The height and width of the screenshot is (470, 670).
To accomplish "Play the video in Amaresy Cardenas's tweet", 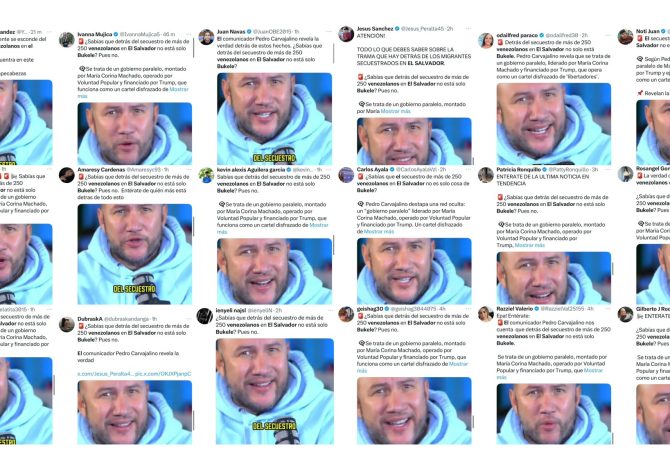I will pyautogui.click(x=135, y=254).
